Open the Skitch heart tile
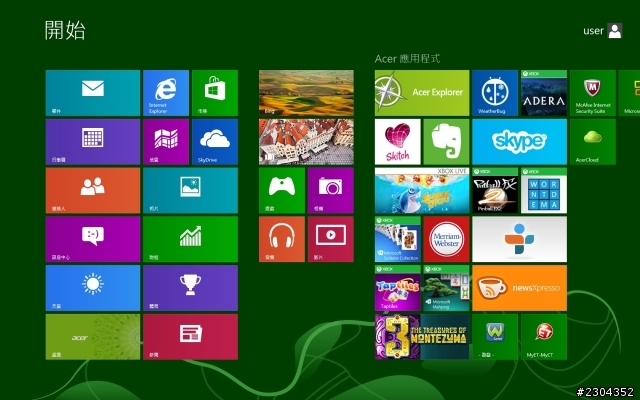 pos(398,142)
